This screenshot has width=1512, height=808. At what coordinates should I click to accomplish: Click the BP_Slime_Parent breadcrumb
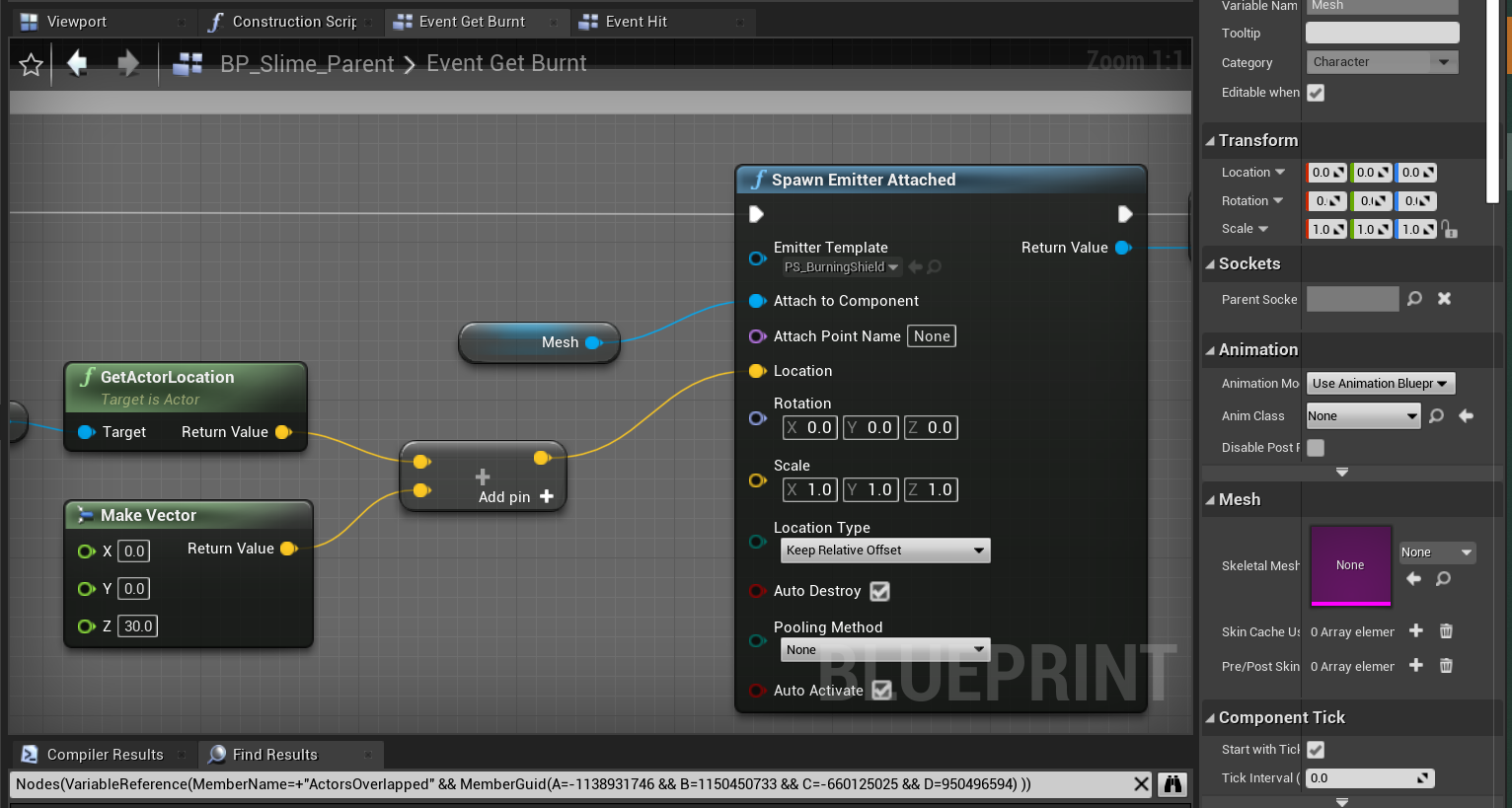(307, 64)
